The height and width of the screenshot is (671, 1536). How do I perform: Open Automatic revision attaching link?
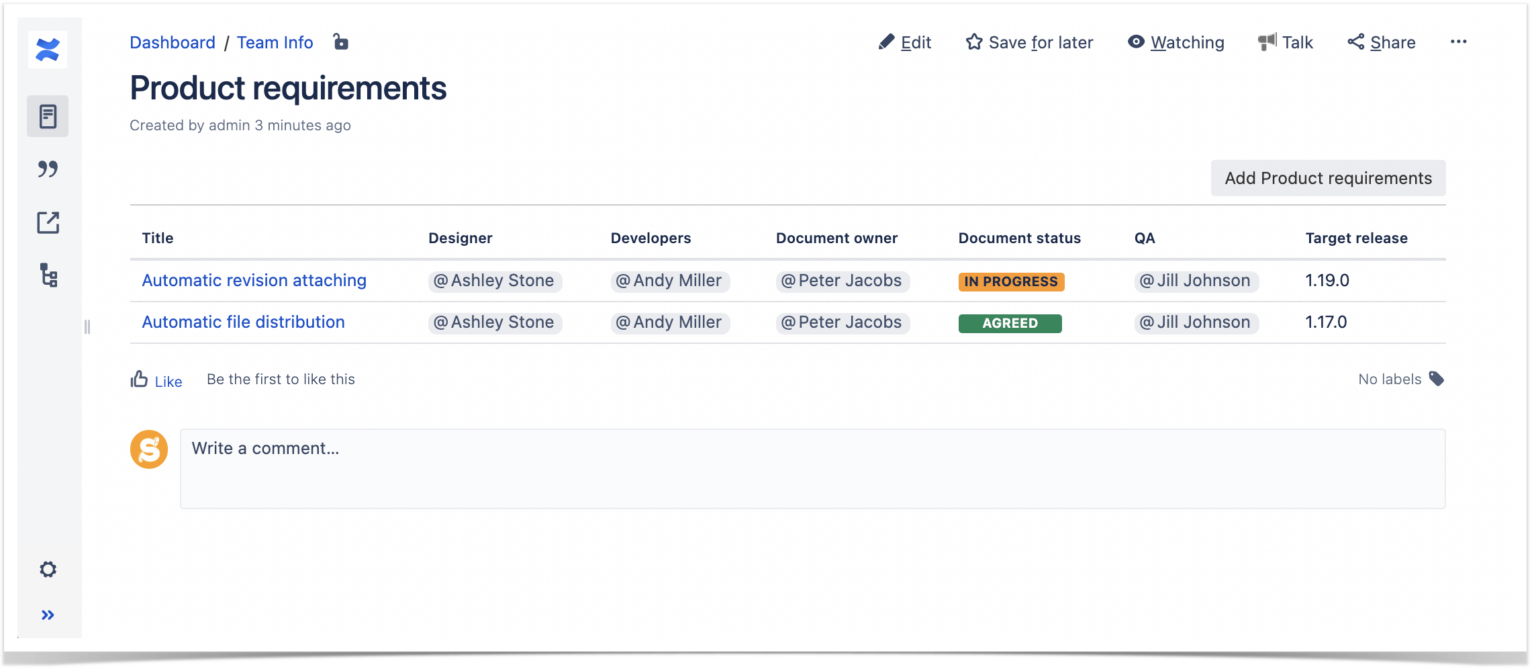click(x=254, y=281)
